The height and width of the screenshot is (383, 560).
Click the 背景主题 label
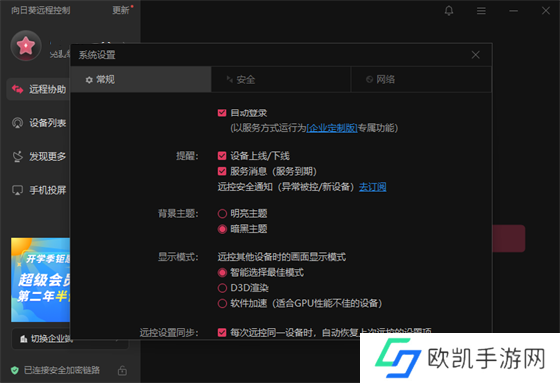(x=178, y=214)
